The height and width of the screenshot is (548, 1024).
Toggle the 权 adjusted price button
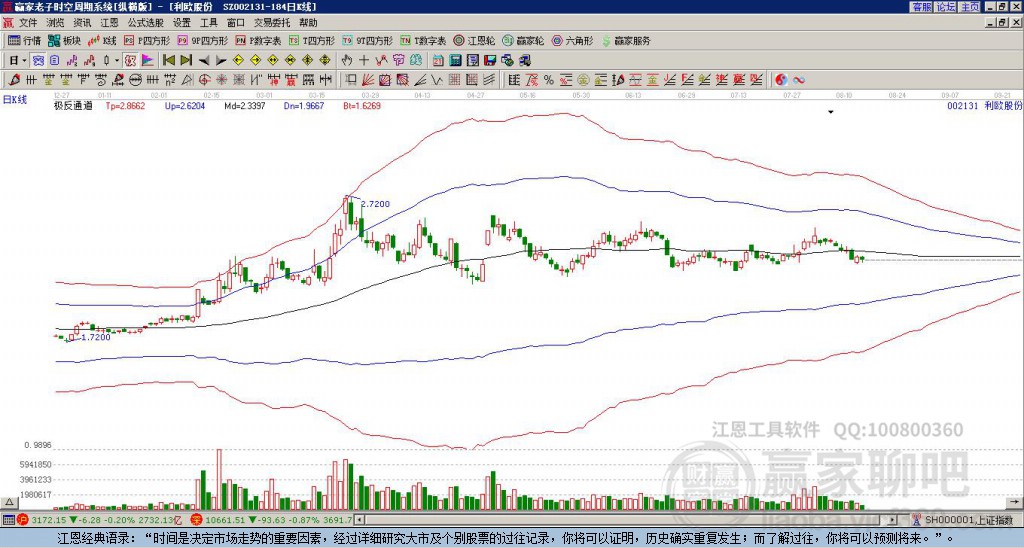[x=129, y=60]
